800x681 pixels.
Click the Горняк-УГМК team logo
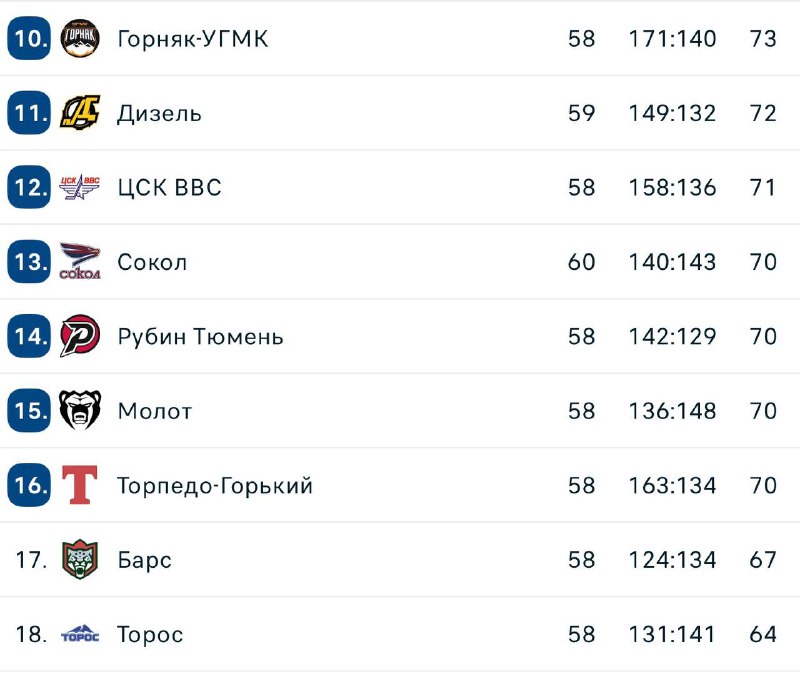click(80, 39)
